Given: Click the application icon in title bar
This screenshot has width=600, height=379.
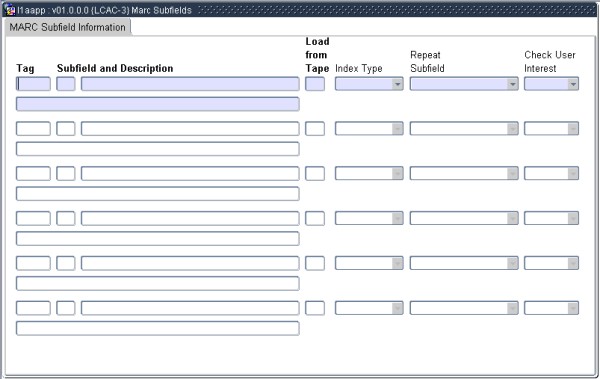Looking at the screenshot, I should (x=9, y=10).
